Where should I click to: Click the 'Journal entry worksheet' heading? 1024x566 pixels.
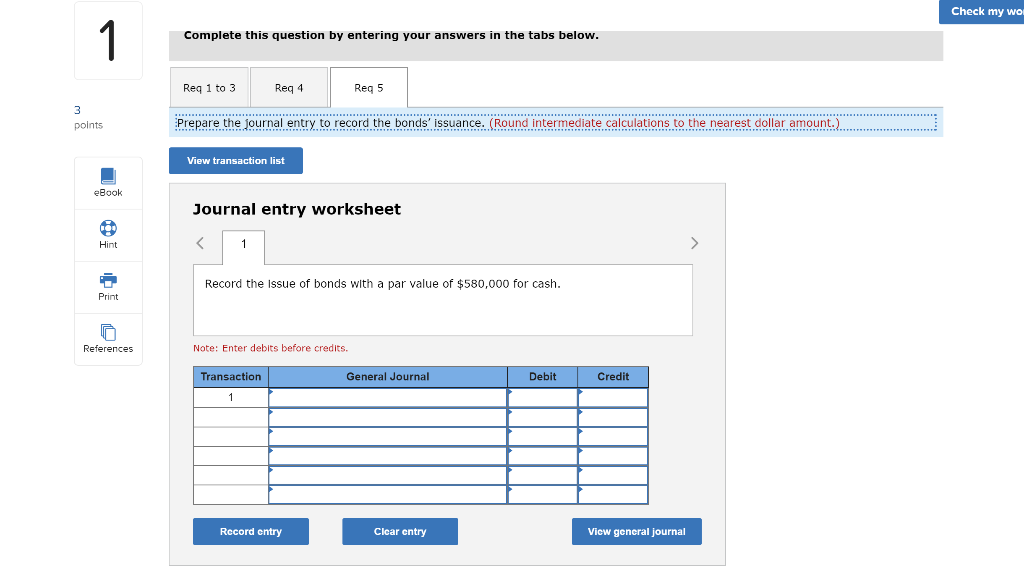[x=296, y=209]
